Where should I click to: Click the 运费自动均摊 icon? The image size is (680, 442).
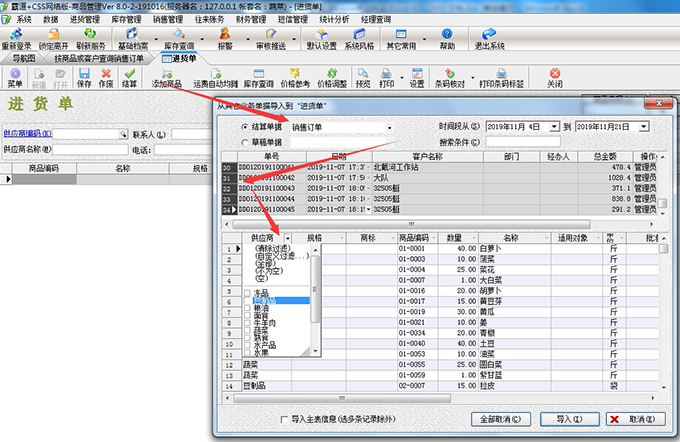coord(216,73)
